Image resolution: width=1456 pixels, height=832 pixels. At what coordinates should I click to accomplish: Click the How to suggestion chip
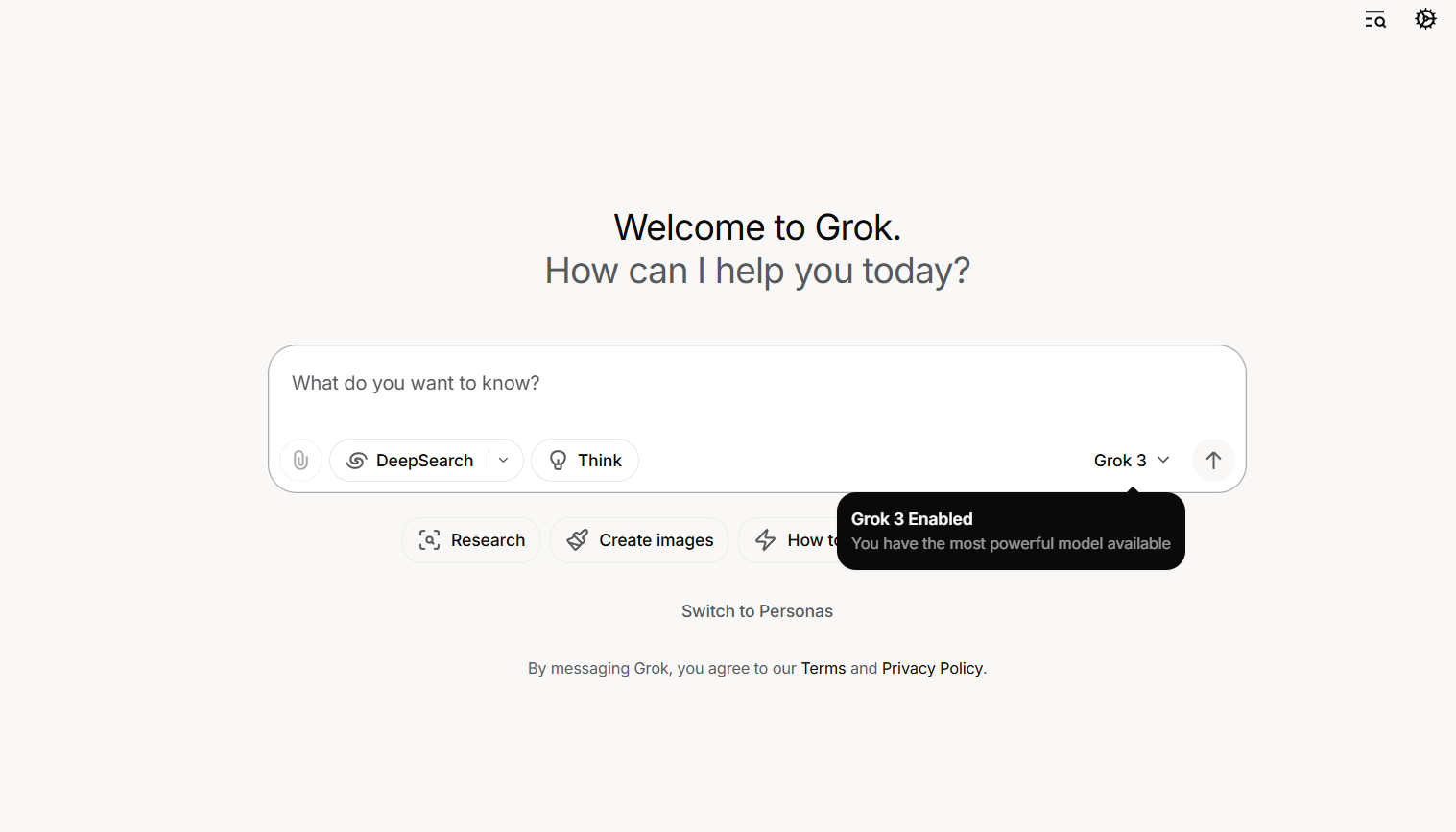[788, 540]
